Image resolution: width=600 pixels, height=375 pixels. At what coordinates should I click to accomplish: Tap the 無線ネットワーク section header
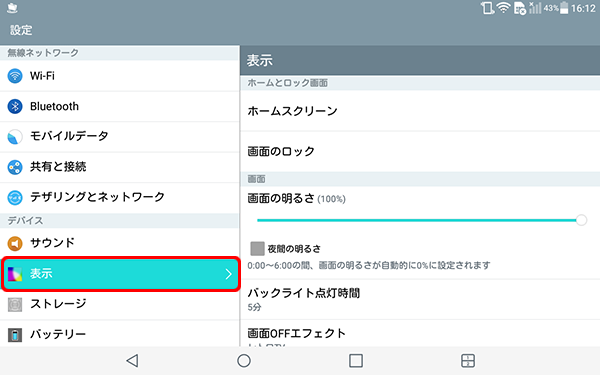[43, 53]
